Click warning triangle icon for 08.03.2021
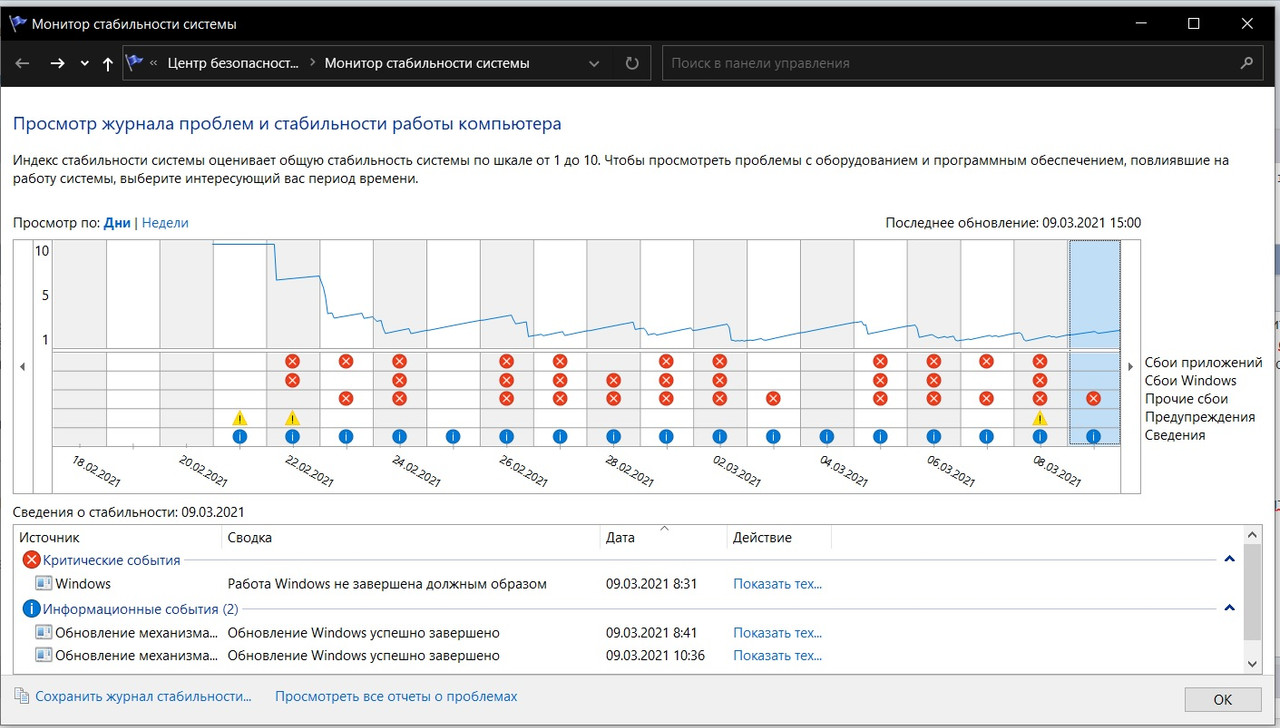 click(1040, 417)
